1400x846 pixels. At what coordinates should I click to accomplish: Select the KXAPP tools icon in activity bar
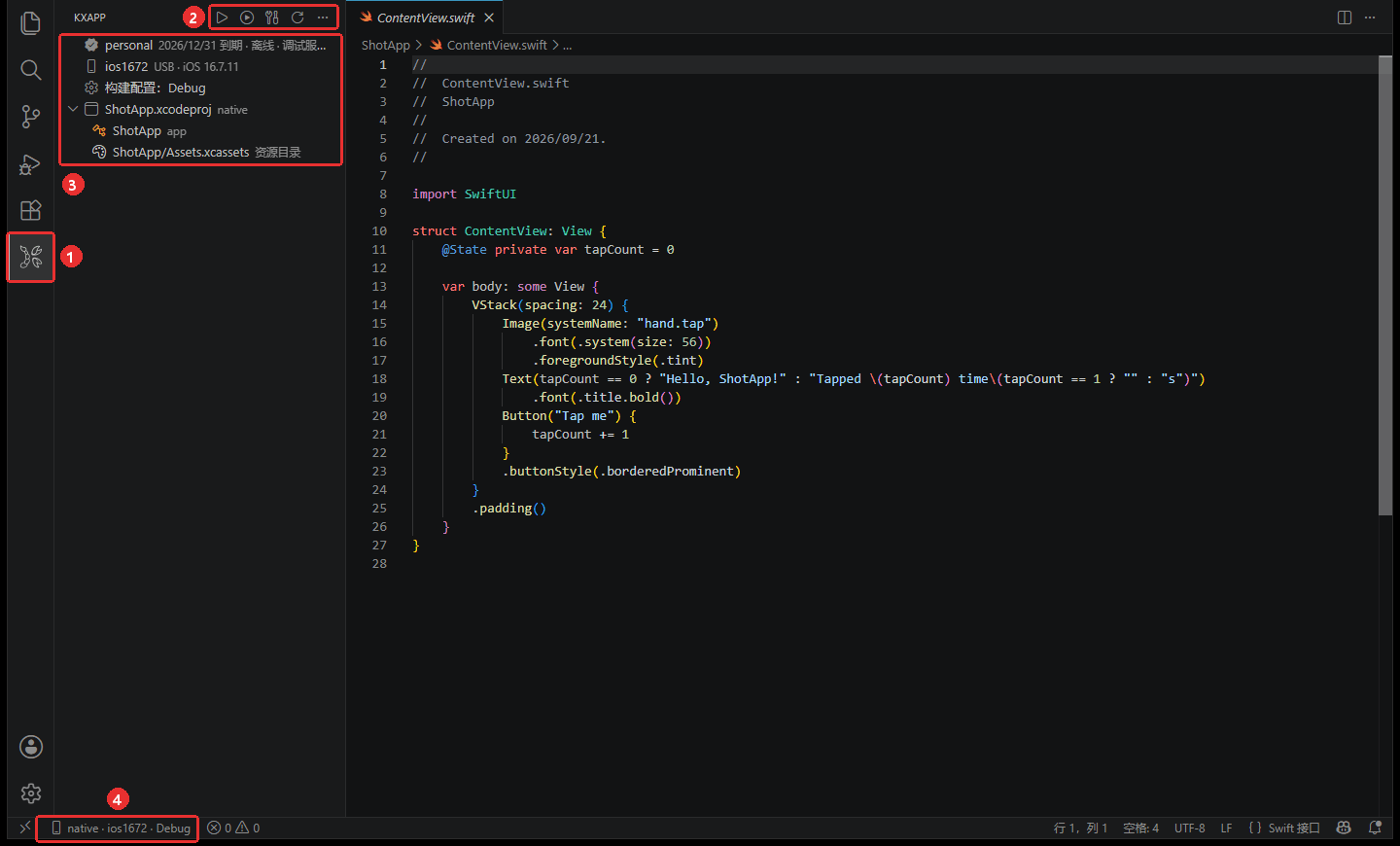pos(31,257)
